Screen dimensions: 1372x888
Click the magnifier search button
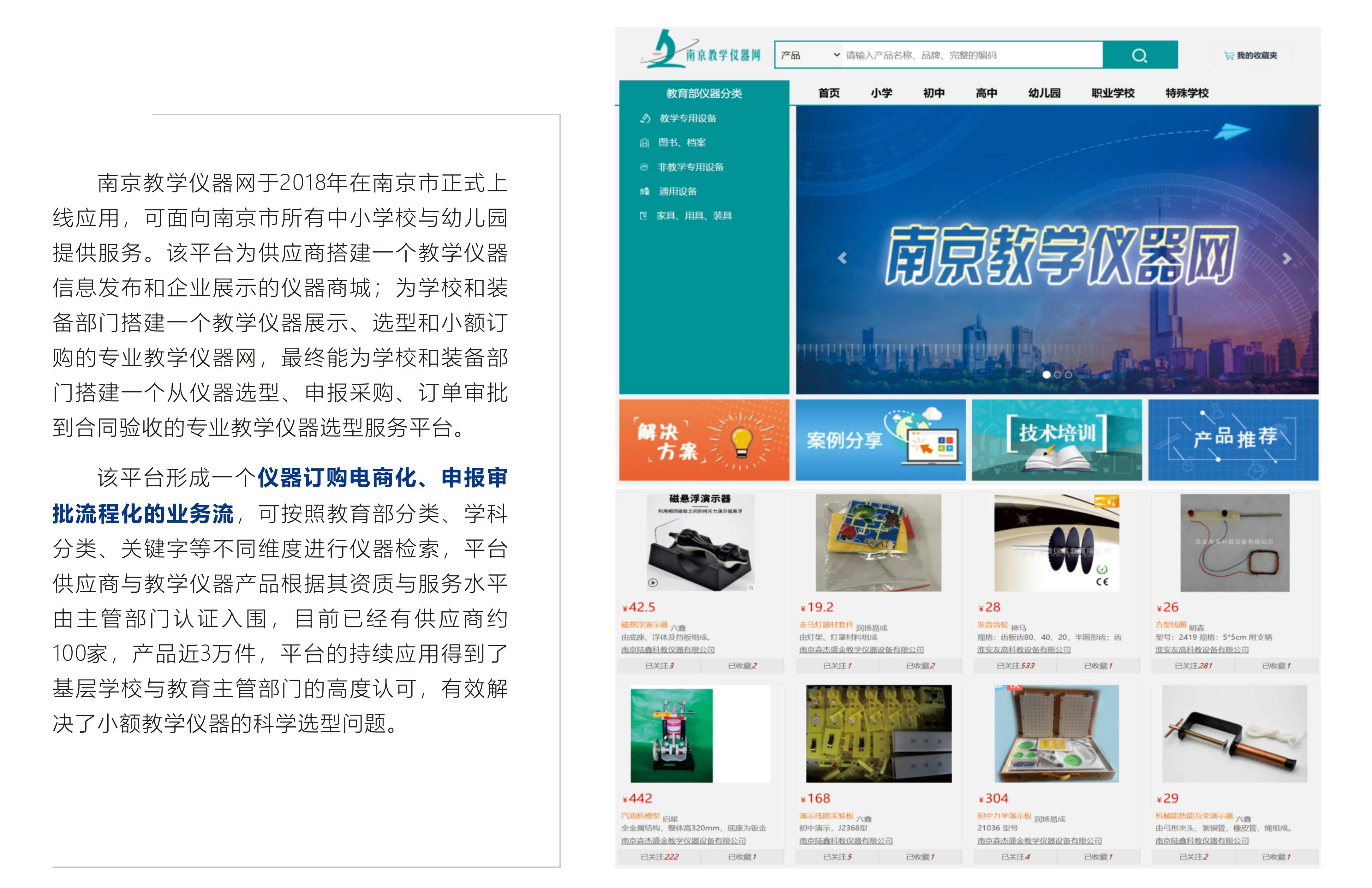[1139, 55]
